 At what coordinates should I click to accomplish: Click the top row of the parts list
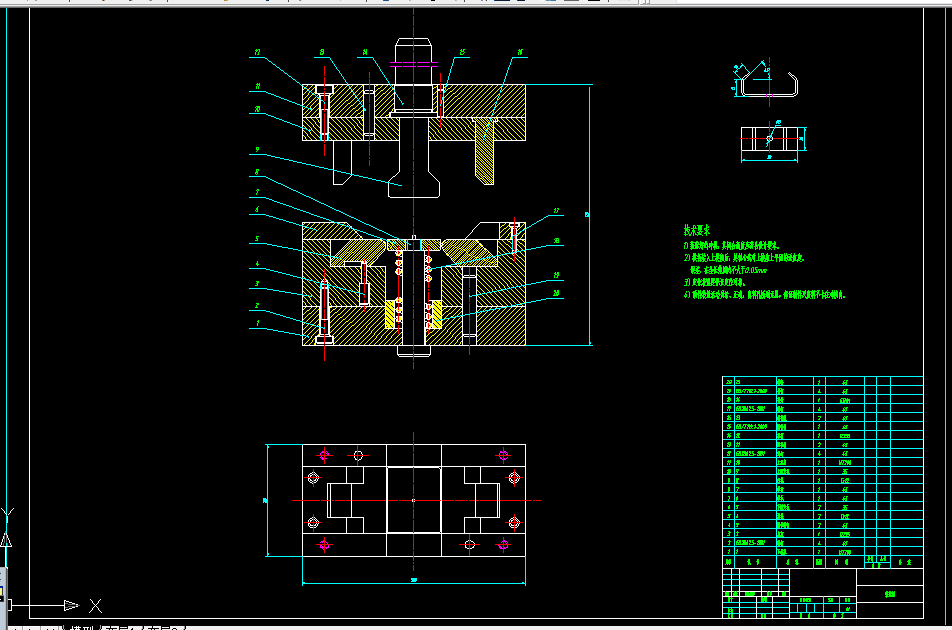(822, 382)
